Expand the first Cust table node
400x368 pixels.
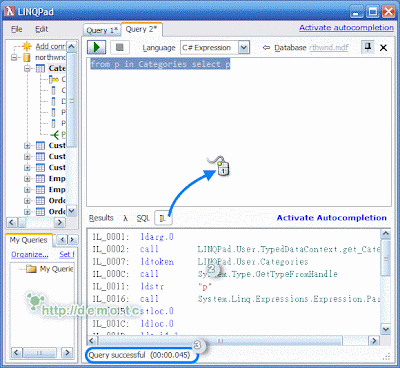(27, 146)
